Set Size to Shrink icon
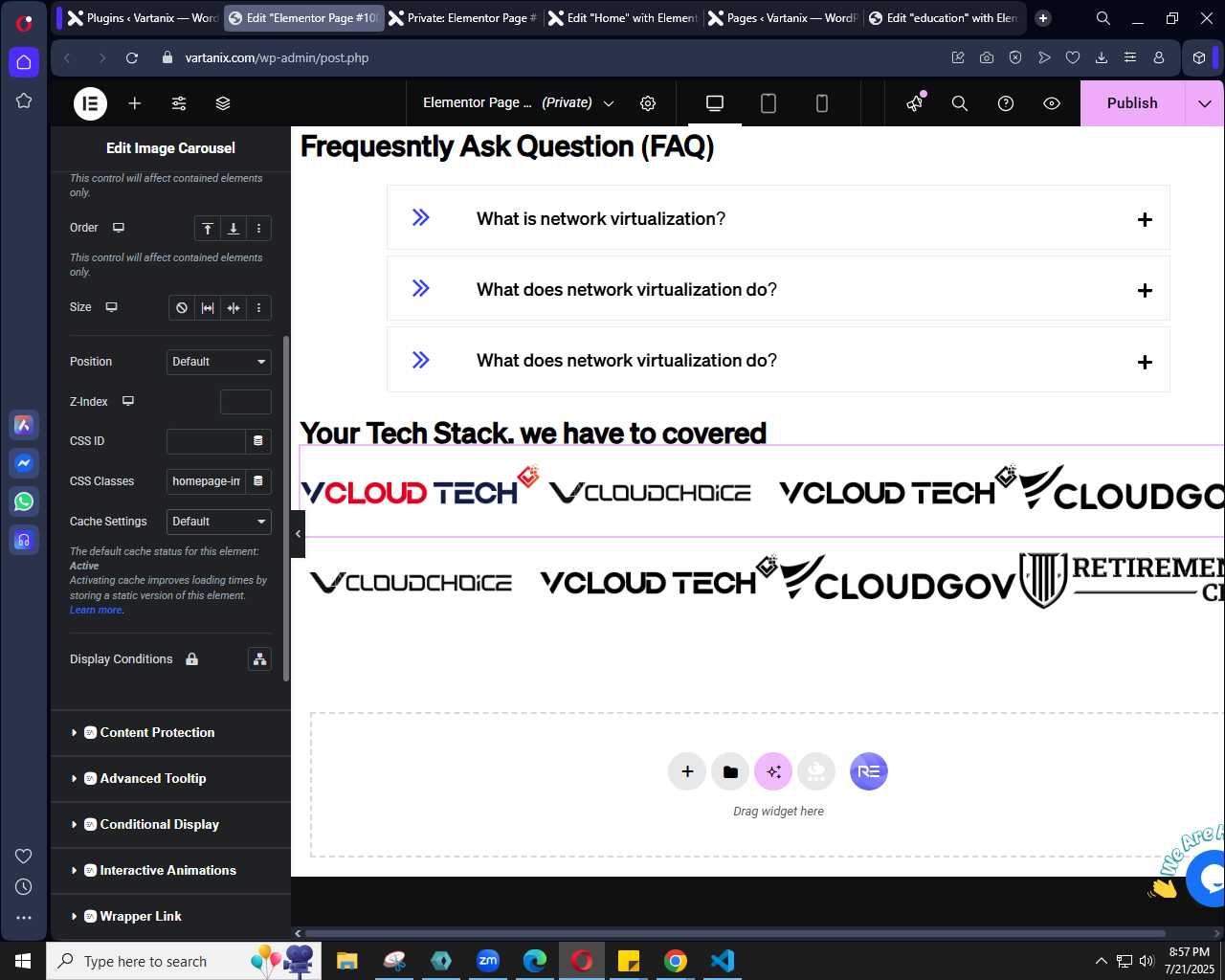This screenshot has height=980, width=1225. pyautogui.click(x=234, y=307)
